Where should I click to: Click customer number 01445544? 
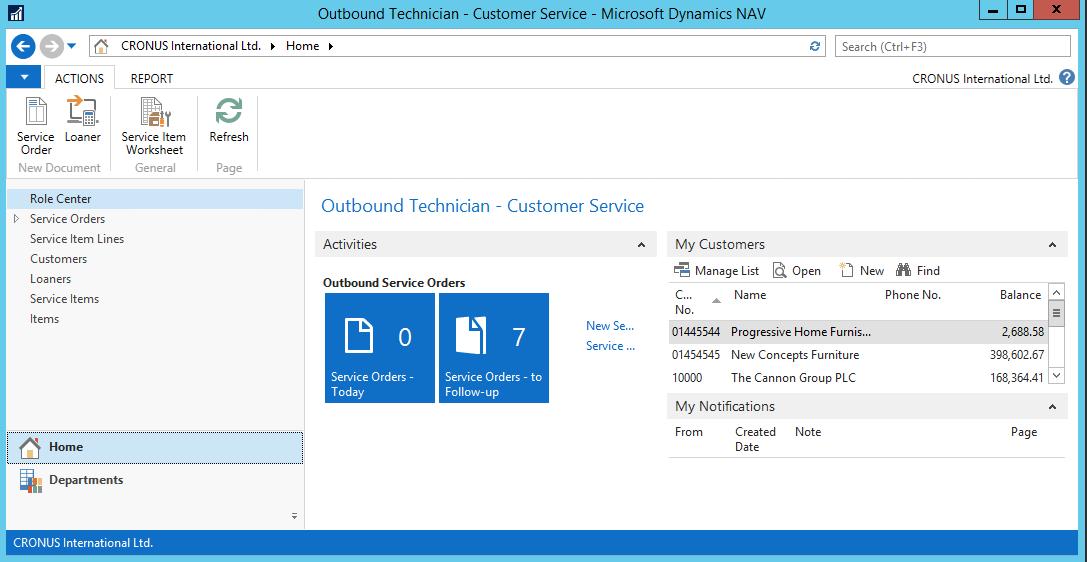click(696, 332)
